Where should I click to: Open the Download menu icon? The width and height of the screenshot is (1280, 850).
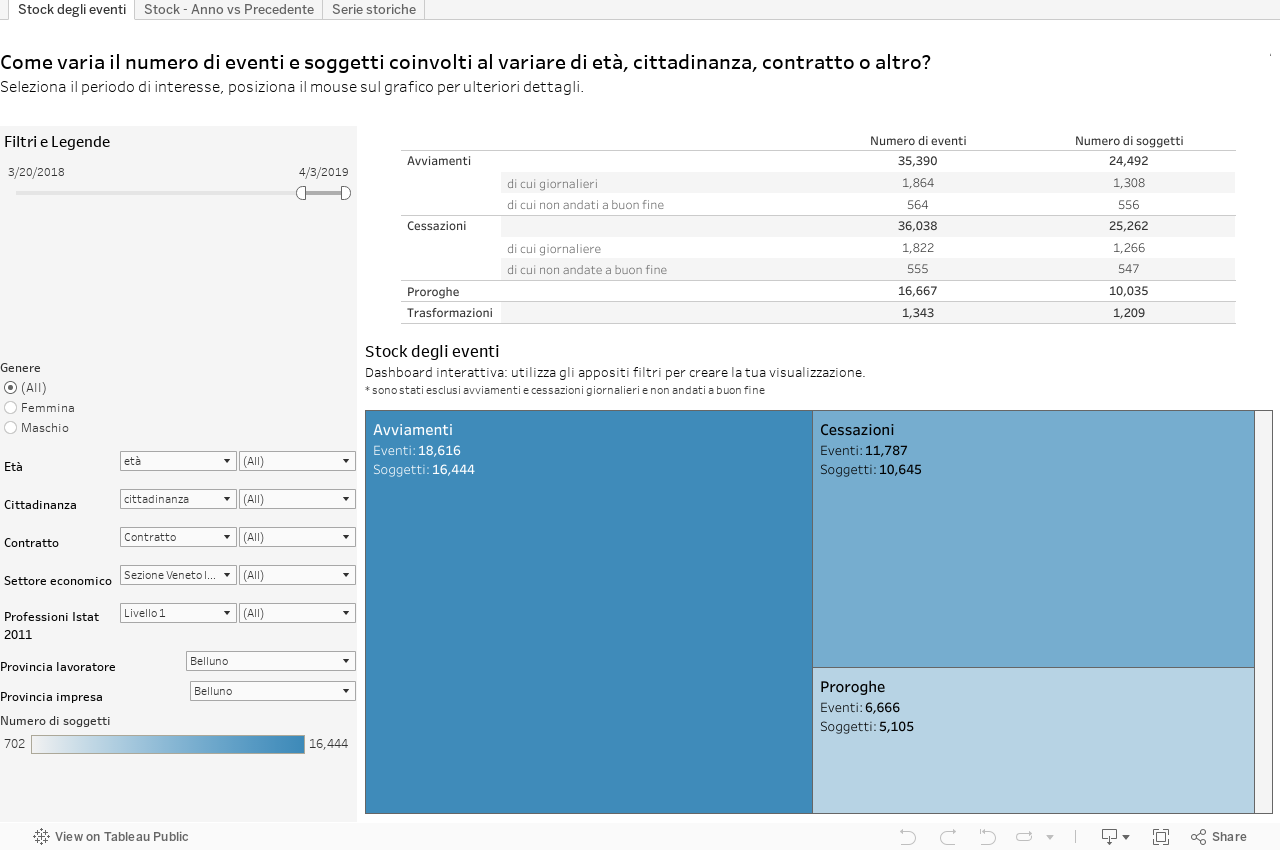click(x=1115, y=837)
